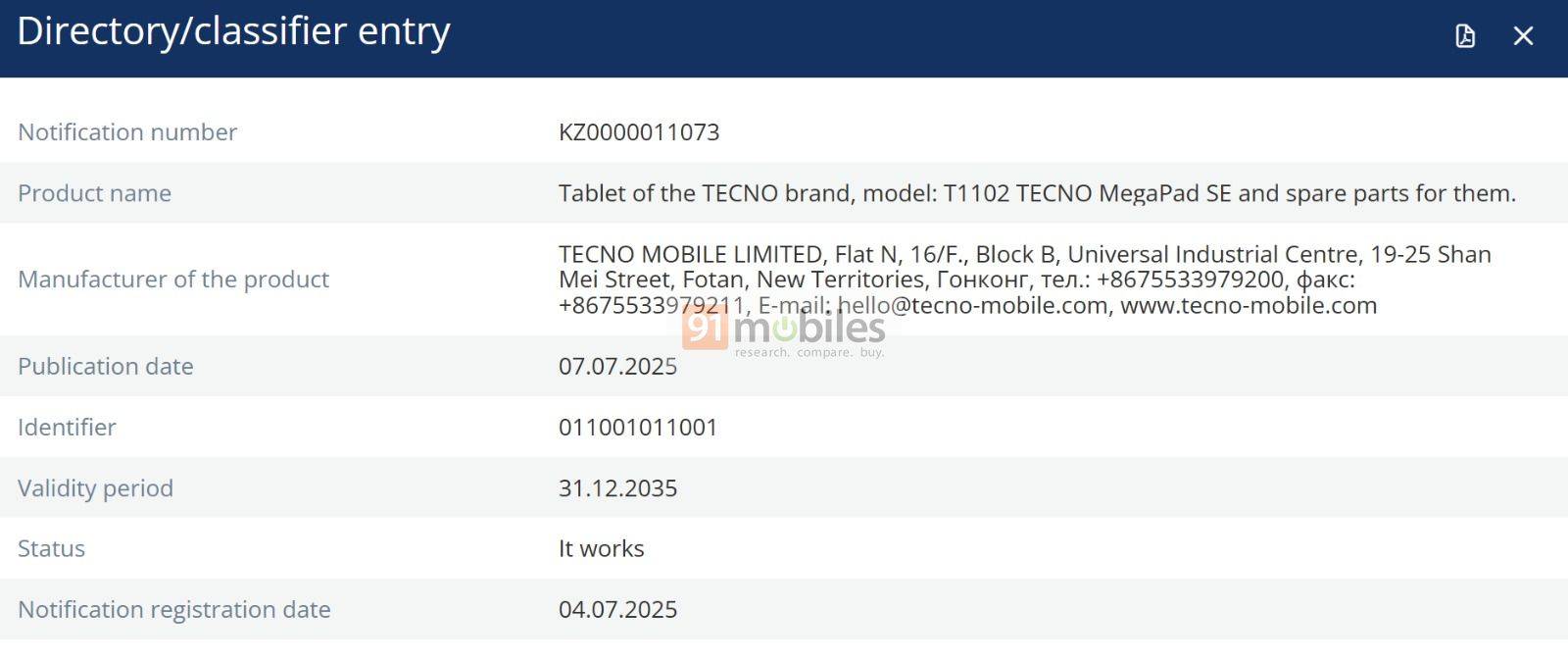Click the Identifier label

coord(67,427)
